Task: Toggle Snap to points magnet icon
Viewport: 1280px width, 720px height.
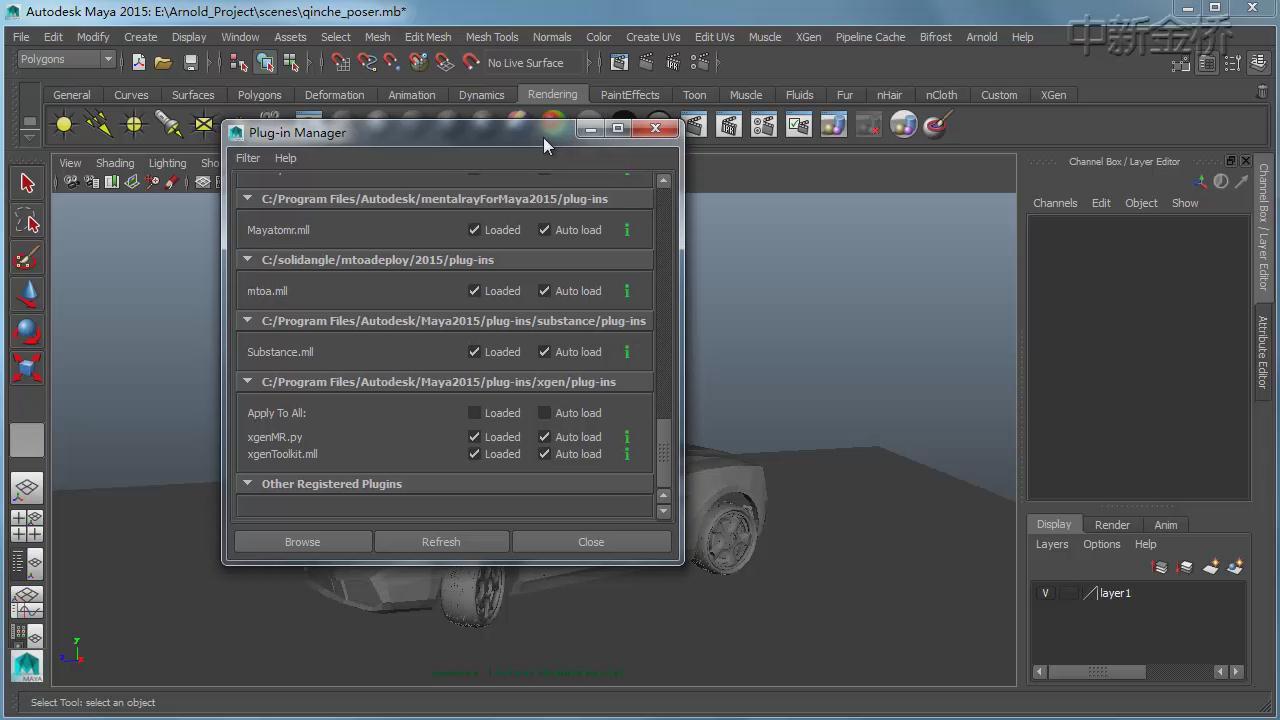Action: [x=392, y=62]
